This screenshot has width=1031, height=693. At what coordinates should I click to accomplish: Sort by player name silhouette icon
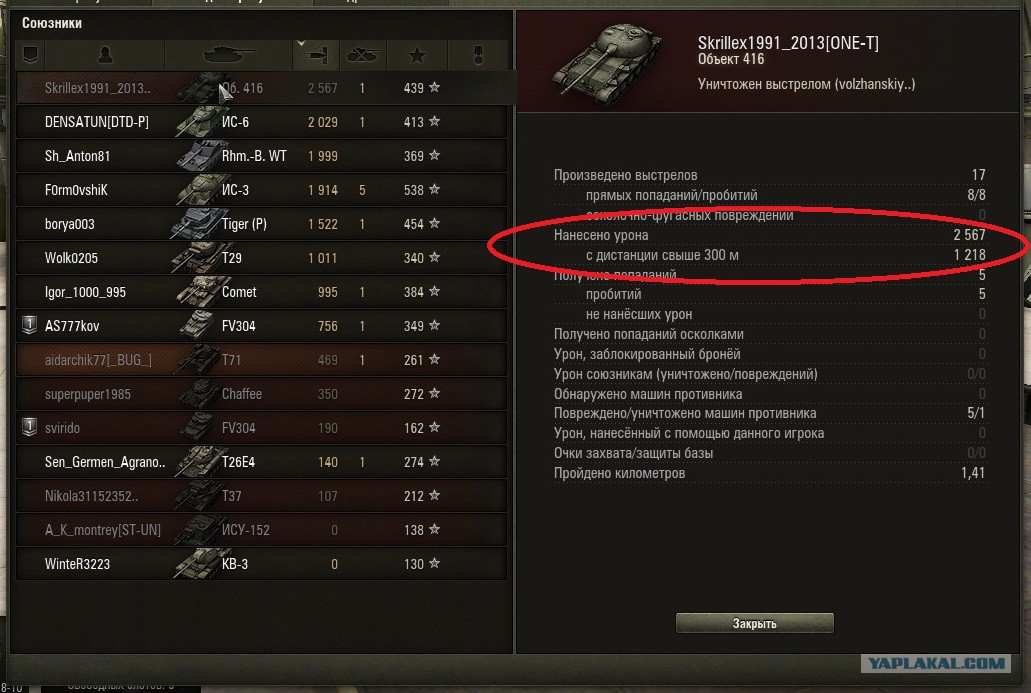[105, 55]
